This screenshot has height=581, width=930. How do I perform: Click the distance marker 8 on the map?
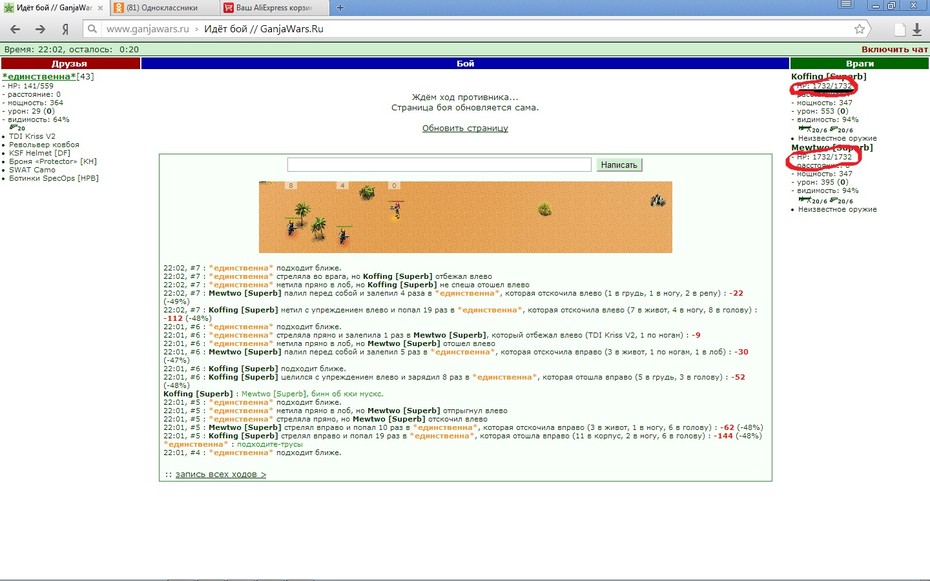(291, 186)
